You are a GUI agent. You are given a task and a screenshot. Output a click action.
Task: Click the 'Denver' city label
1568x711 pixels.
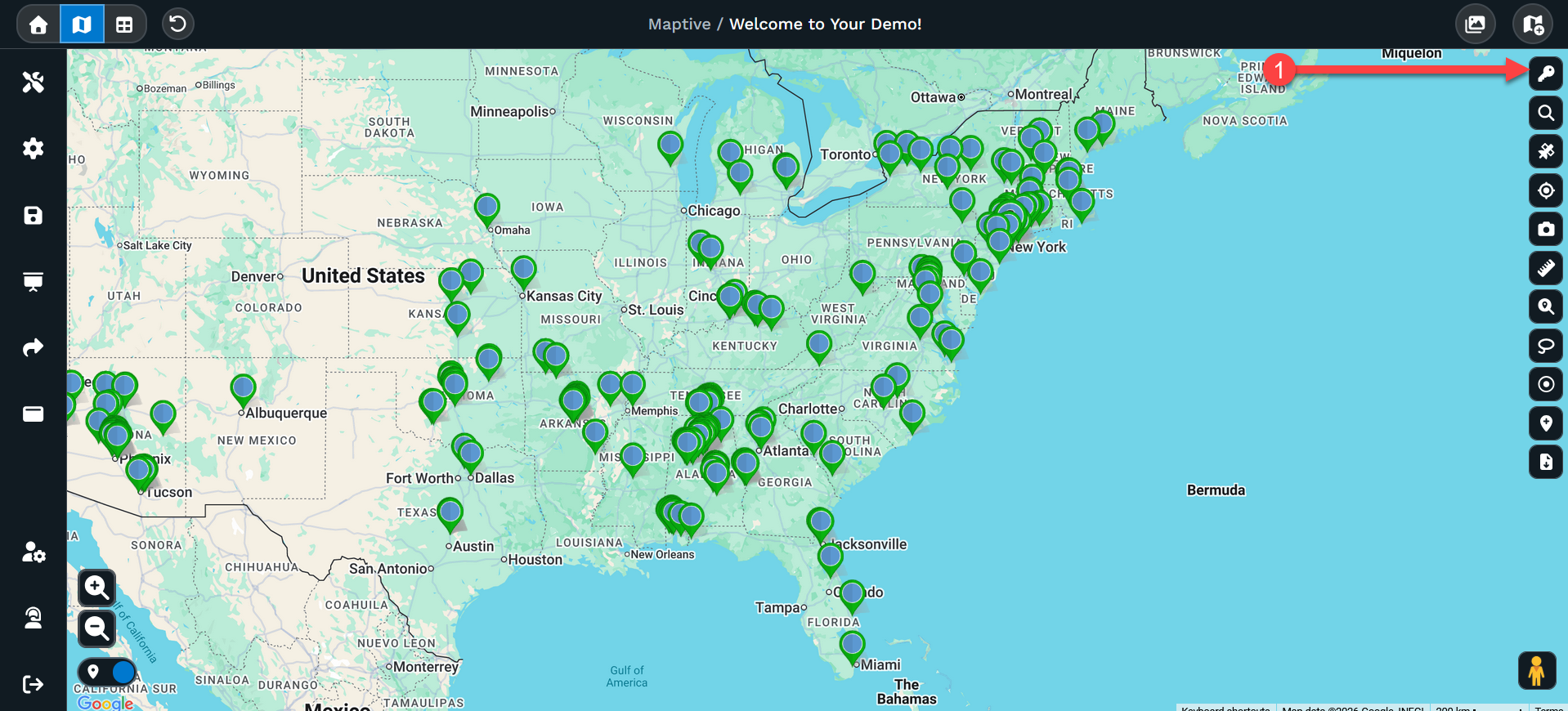[x=253, y=276]
